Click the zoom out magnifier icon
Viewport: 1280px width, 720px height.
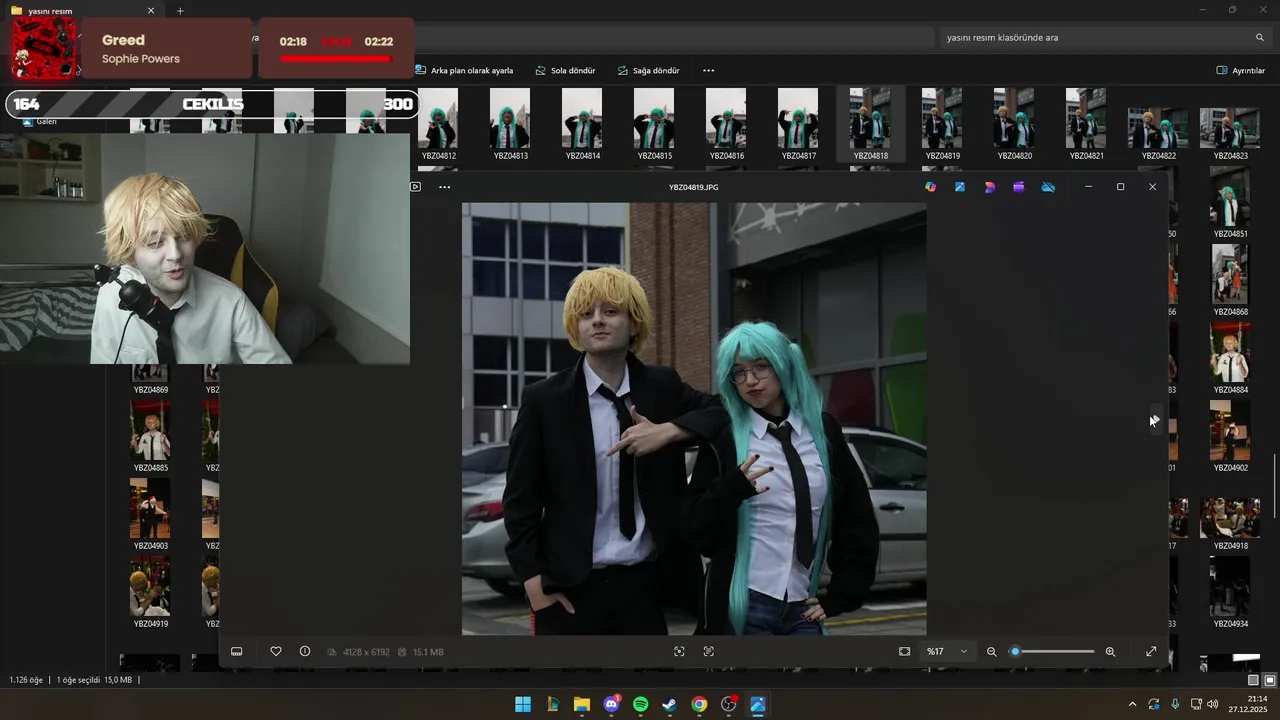click(992, 651)
